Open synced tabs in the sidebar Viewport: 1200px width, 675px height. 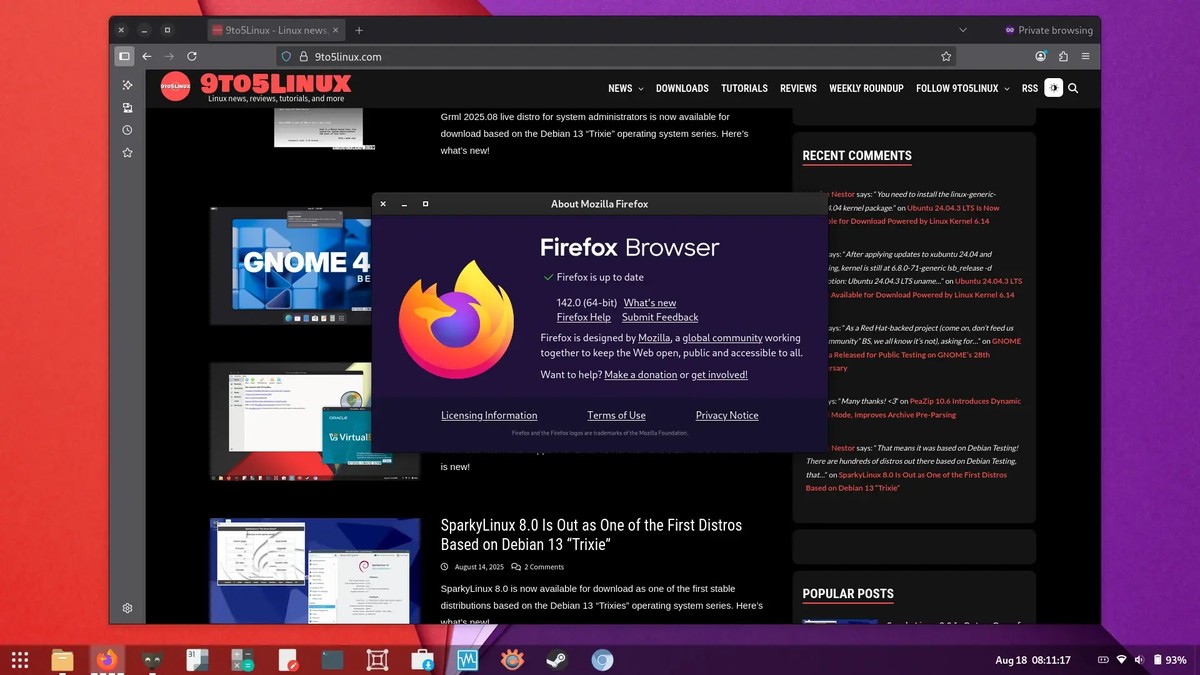tap(127, 107)
